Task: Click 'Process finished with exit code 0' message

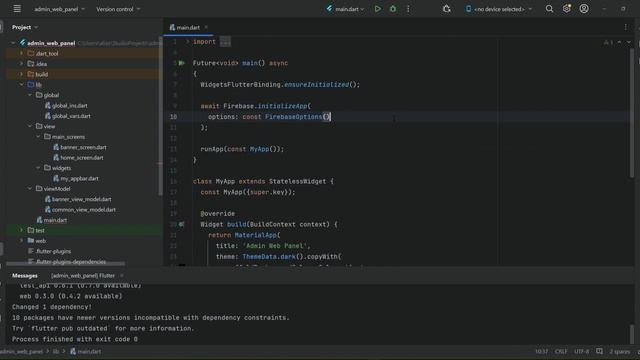Action: click(75, 339)
